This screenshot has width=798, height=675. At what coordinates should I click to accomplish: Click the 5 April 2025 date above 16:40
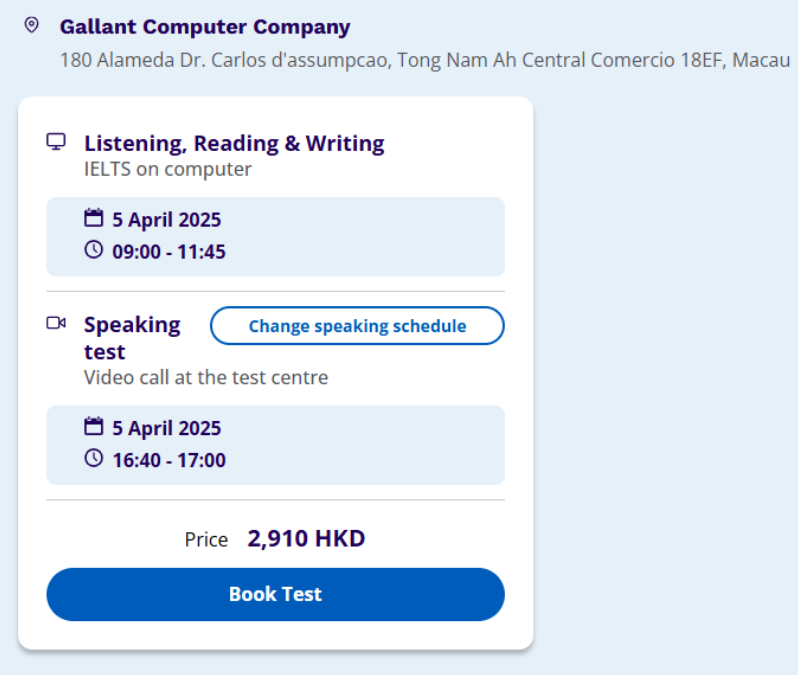tap(166, 428)
